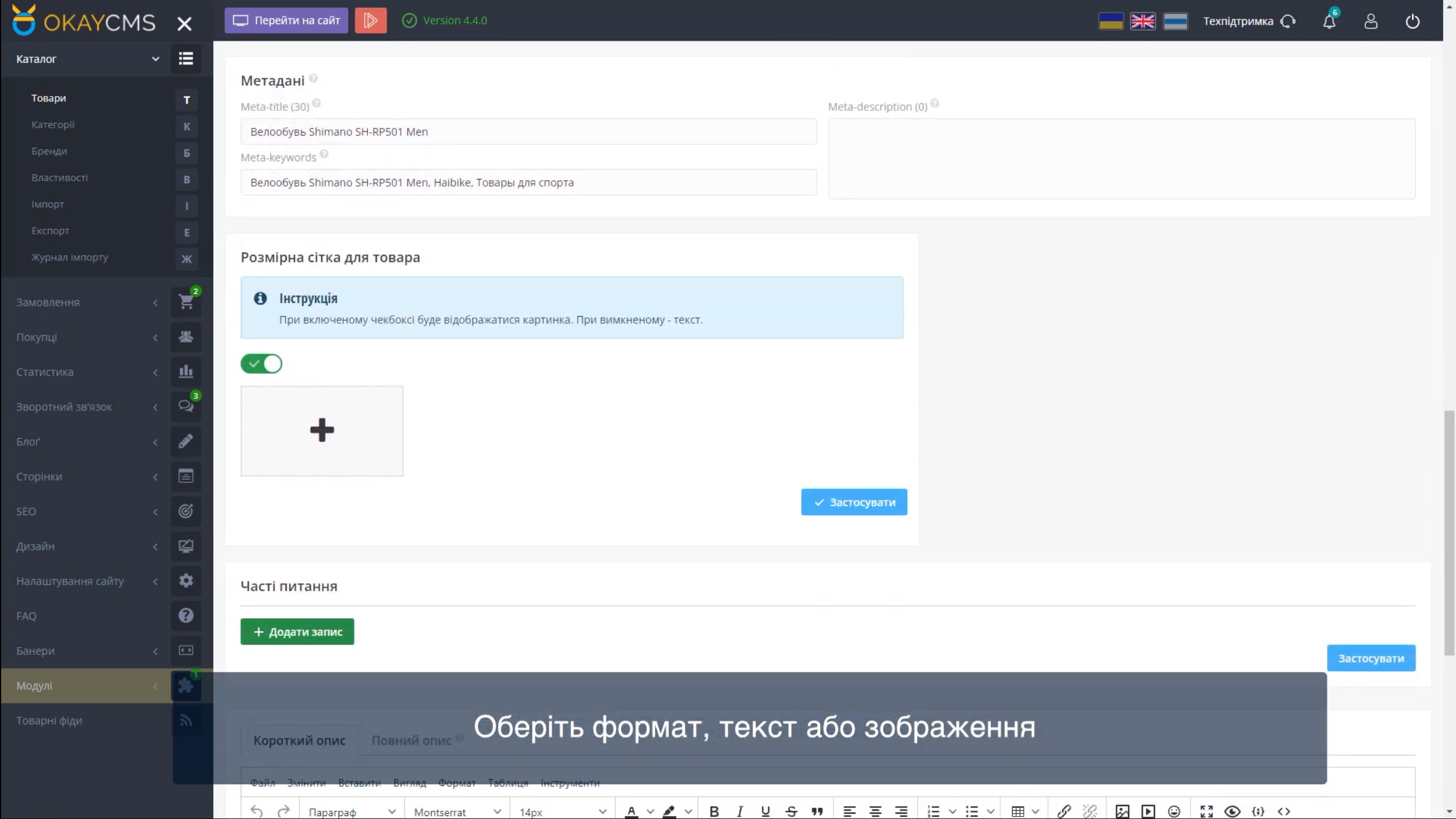Screen dimensions: 1456x819
Task: Open user profile icon
Action: point(1371,21)
